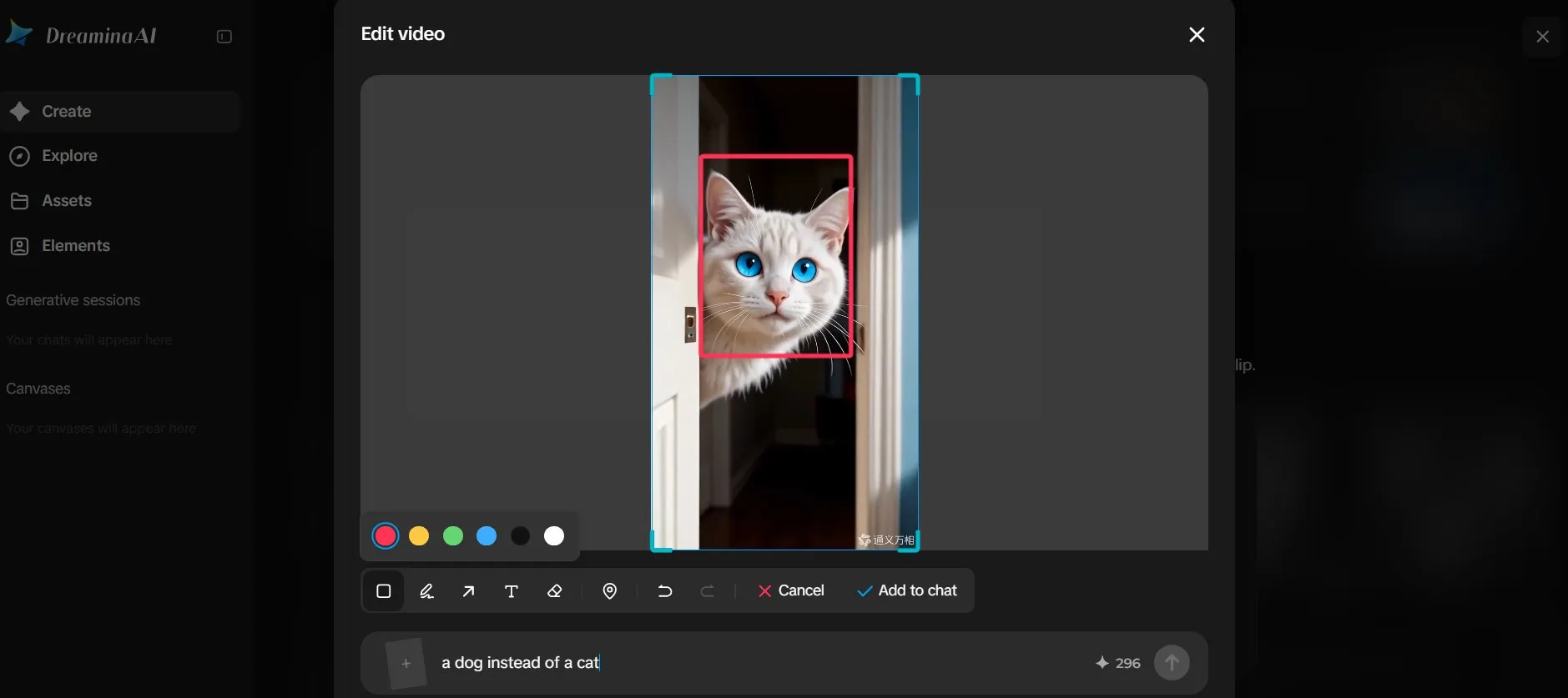This screenshot has height=698, width=1568.
Task: Select the eraser tool
Action: pos(554,591)
